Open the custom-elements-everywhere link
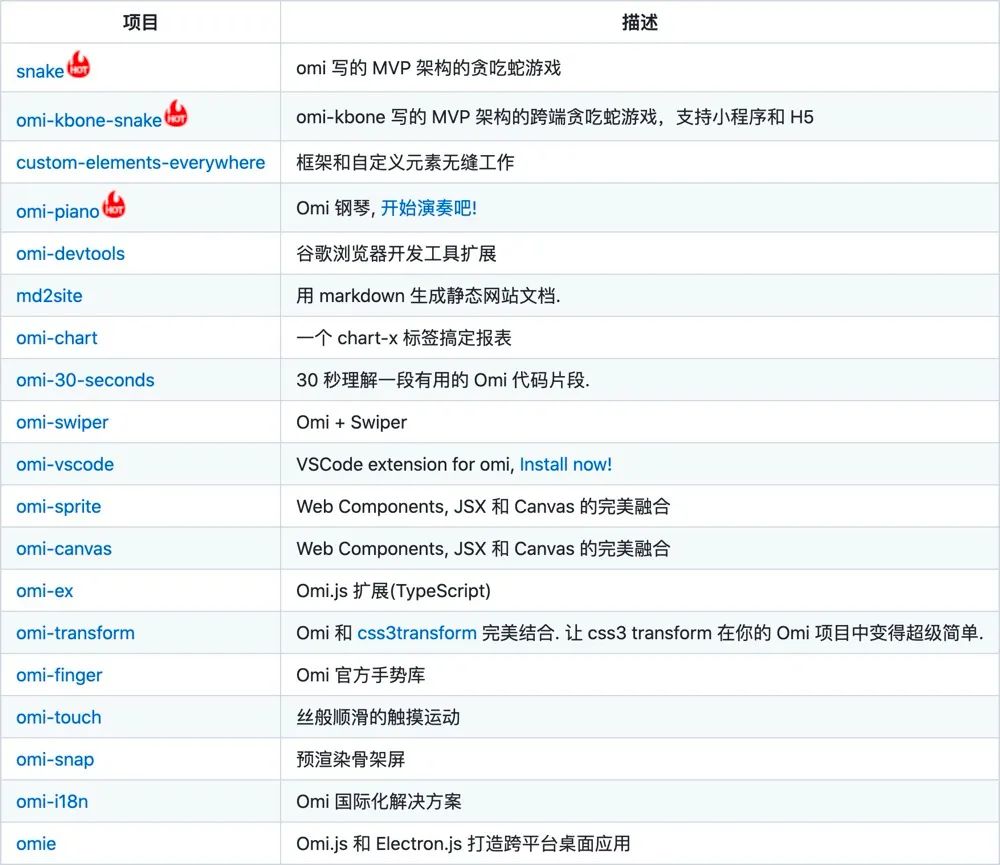The width and height of the screenshot is (1000, 865). 140,163
